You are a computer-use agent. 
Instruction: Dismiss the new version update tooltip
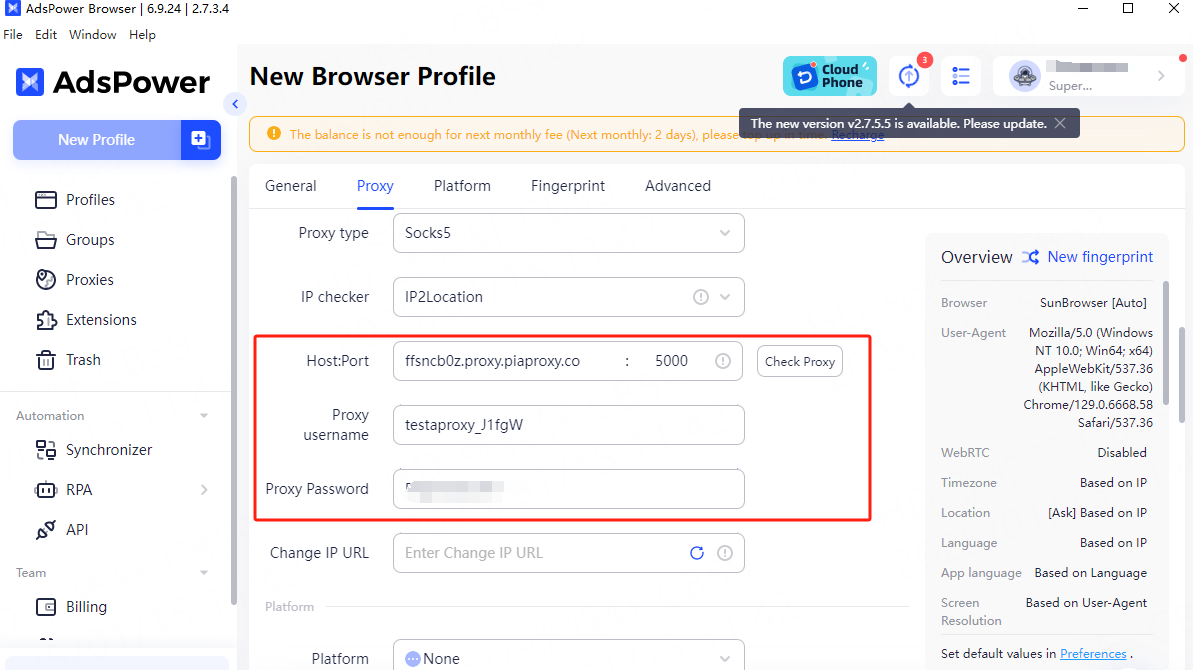tap(1060, 124)
